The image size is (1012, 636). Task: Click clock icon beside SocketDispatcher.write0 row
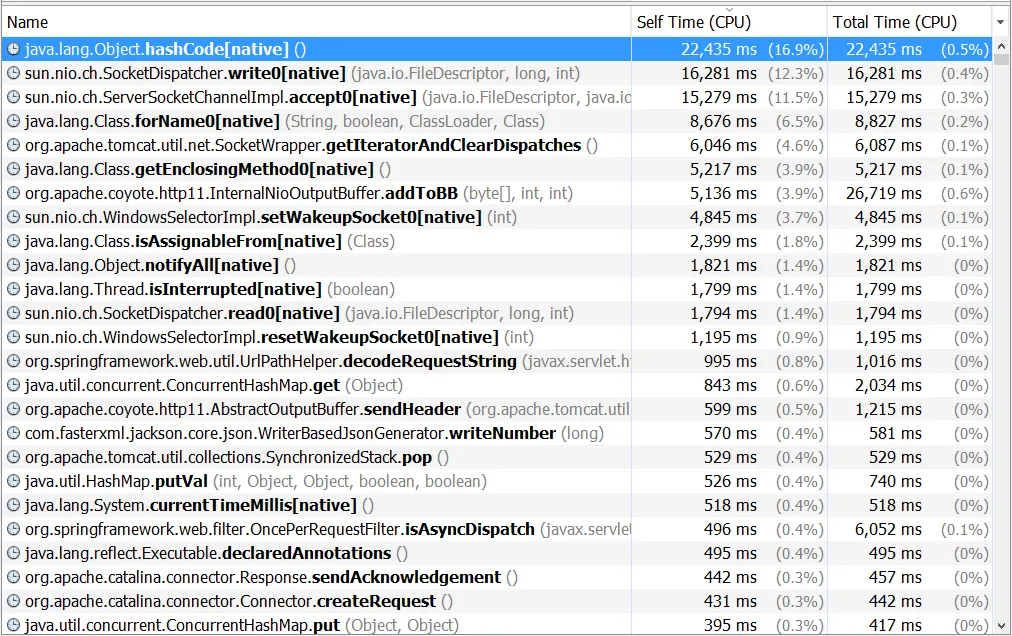coord(13,74)
